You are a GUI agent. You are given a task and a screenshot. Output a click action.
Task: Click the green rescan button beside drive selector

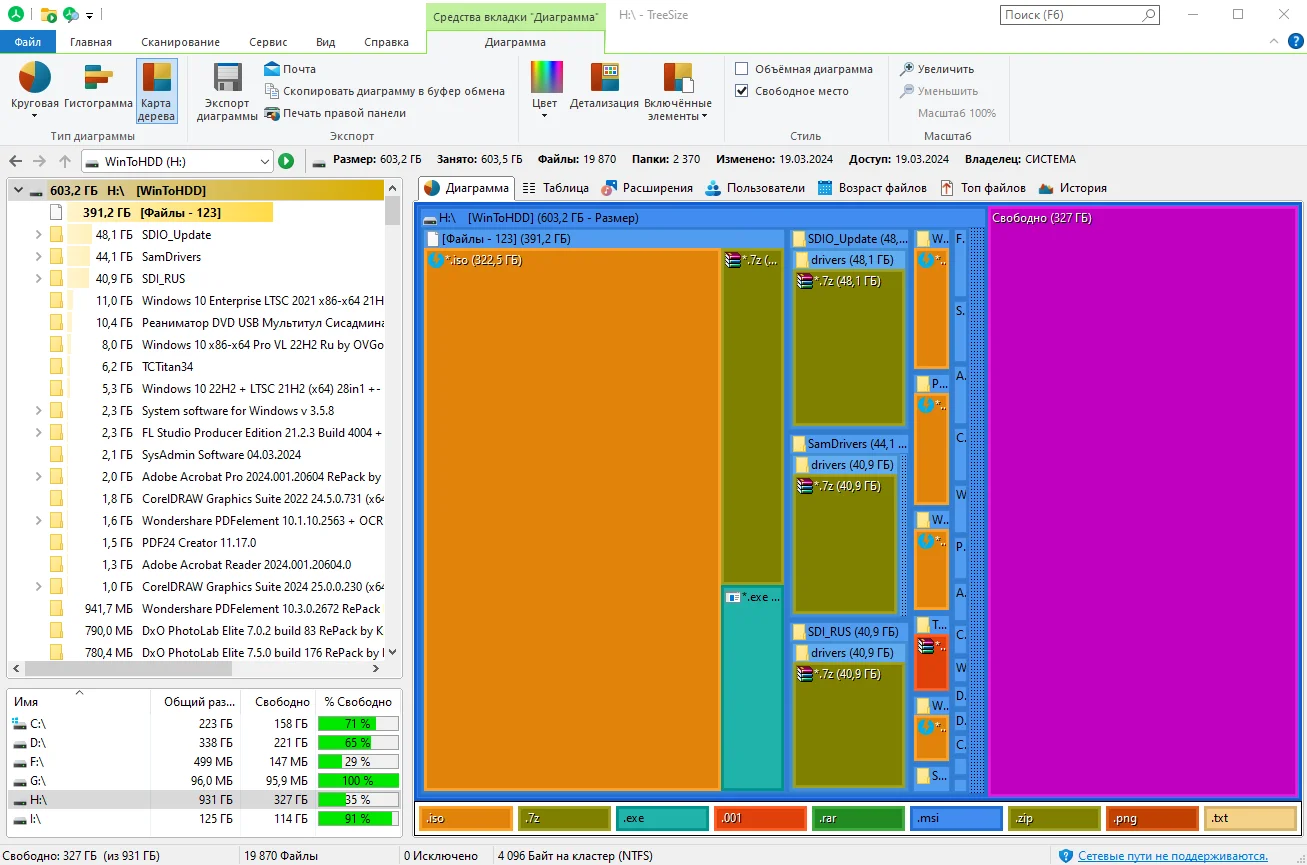[x=286, y=161]
